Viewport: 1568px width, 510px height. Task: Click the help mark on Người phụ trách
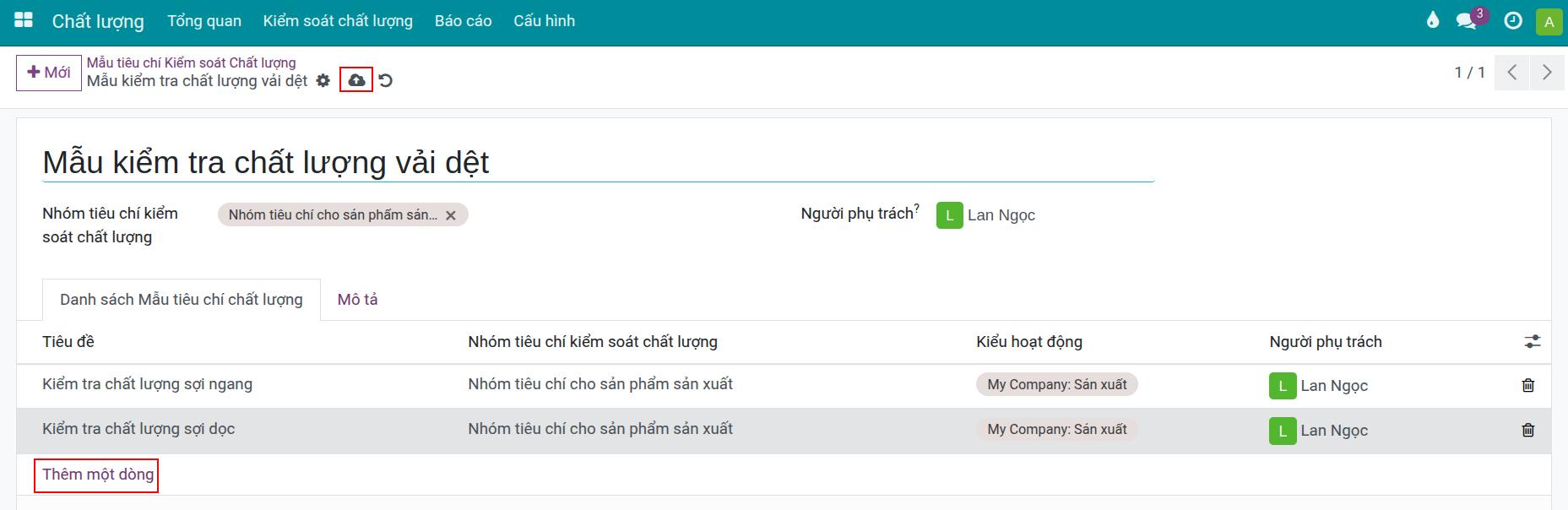tap(916, 208)
